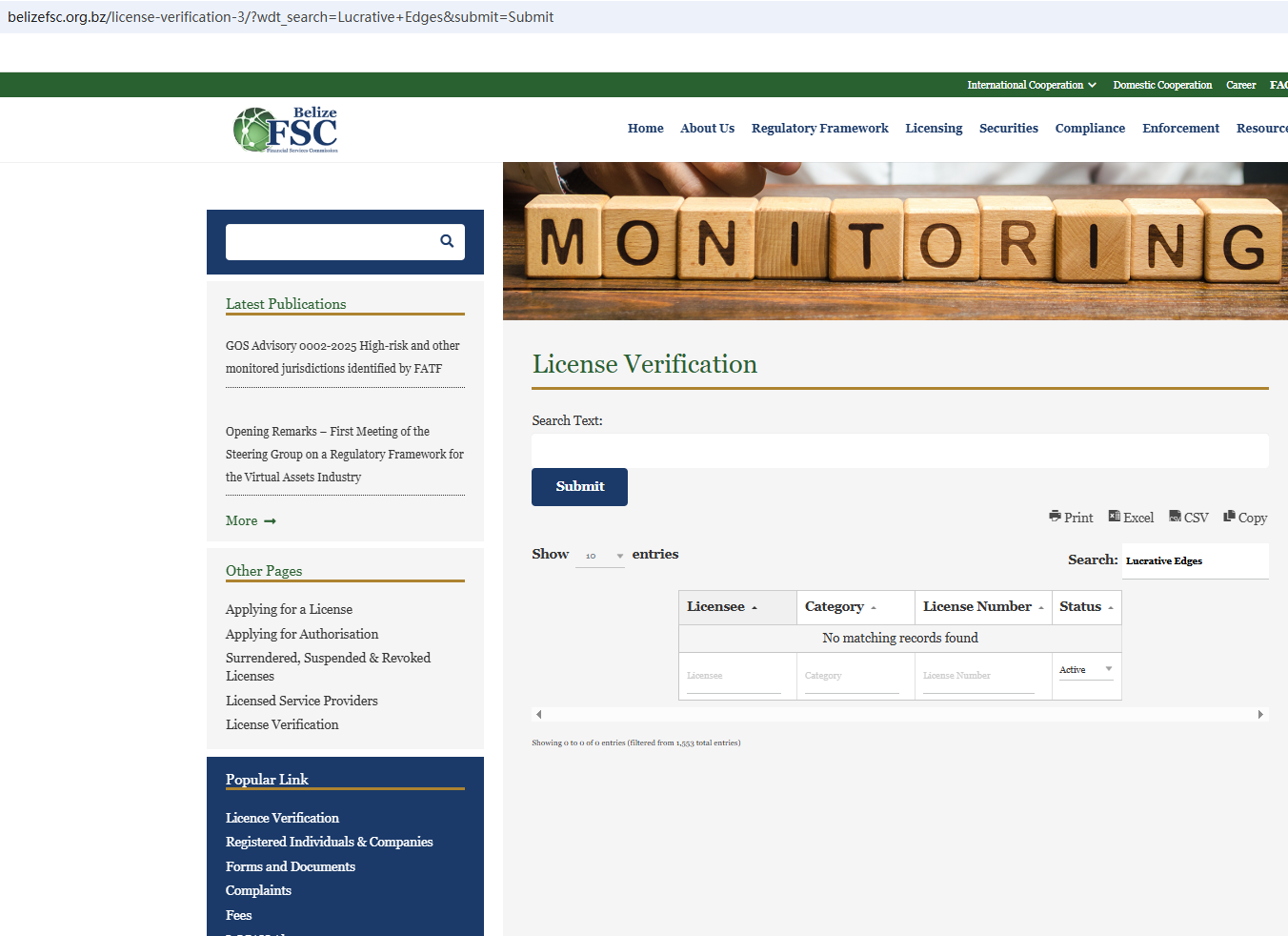The image size is (1288, 936).
Task: Export table to Excel
Action: (x=1131, y=518)
